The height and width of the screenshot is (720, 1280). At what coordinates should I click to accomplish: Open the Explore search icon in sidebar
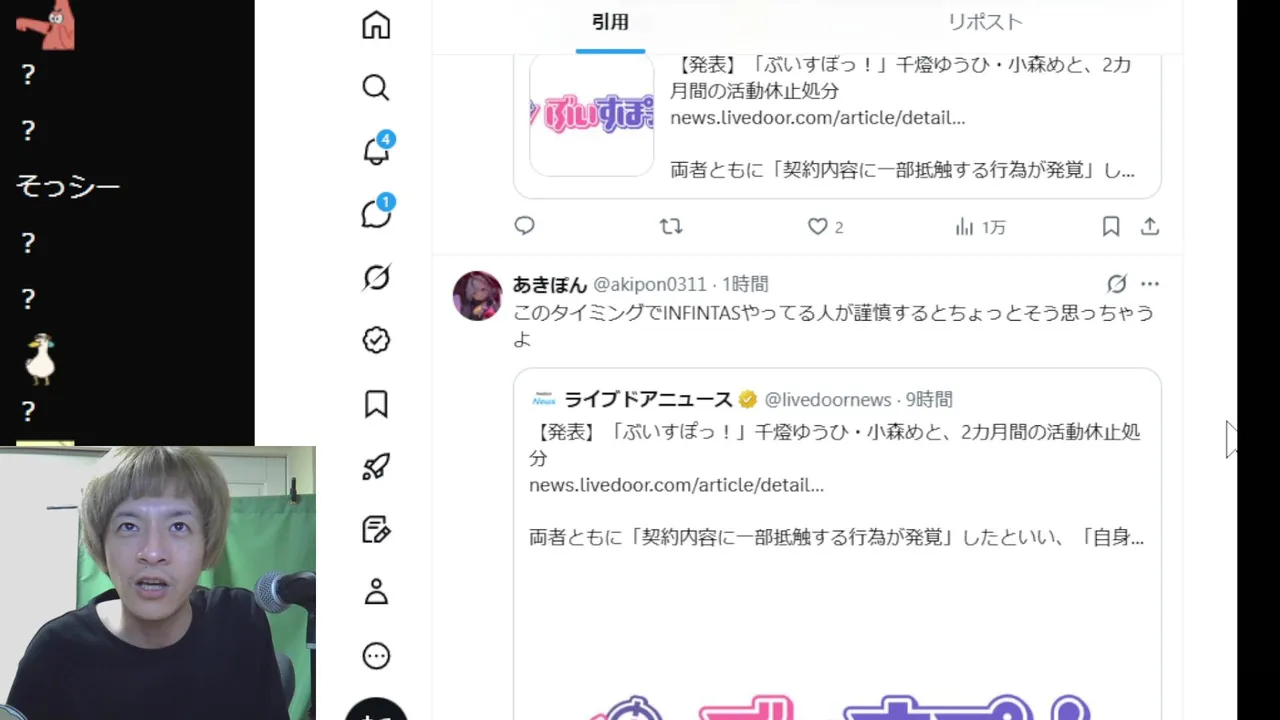(x=376, y=88)
